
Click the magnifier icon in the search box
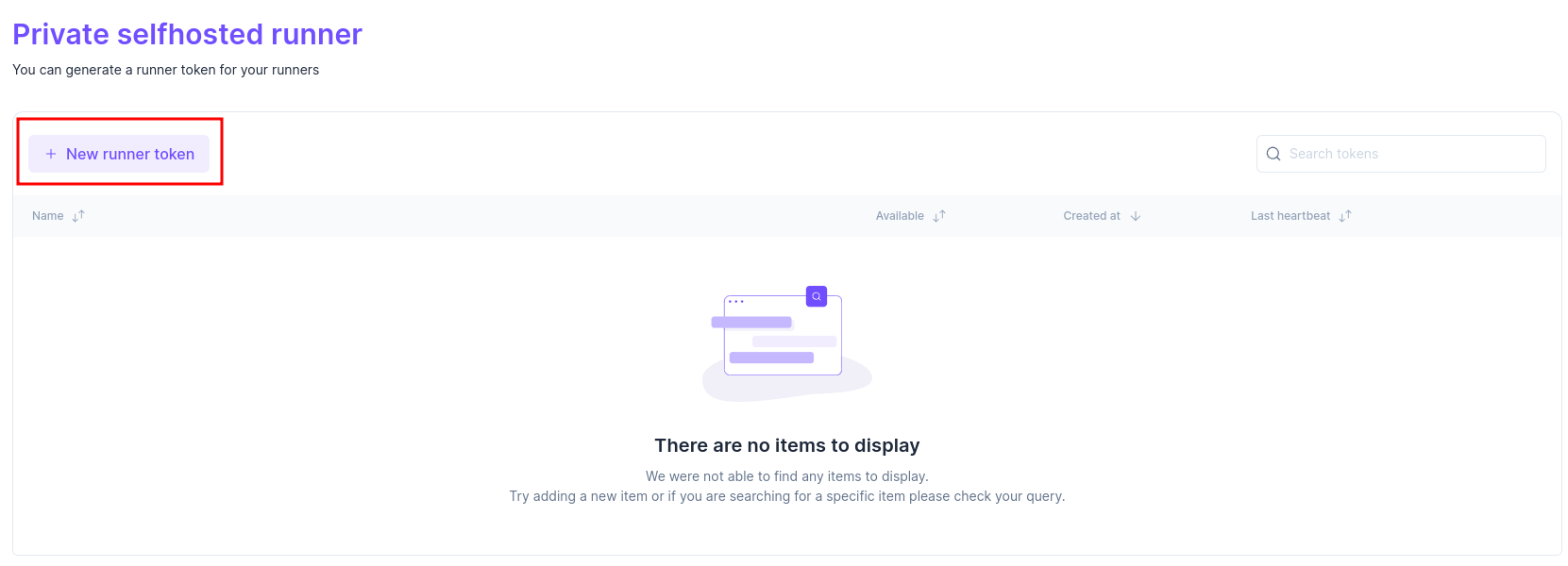tap(1273, 154)
